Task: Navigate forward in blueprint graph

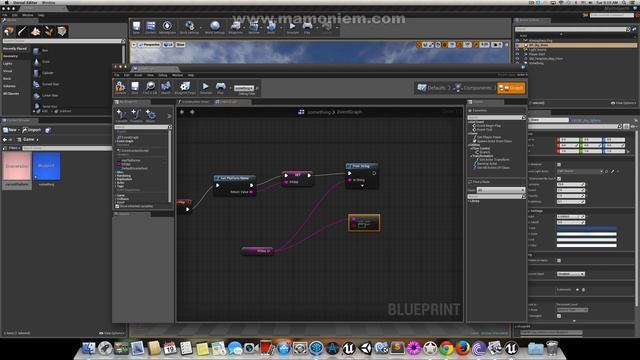Action: click(x=192, y=112)
